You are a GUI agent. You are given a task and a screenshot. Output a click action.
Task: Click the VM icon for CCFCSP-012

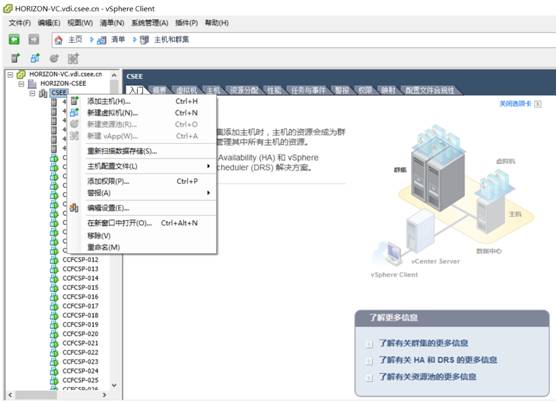pyautogui.click(x=54, y=260)
